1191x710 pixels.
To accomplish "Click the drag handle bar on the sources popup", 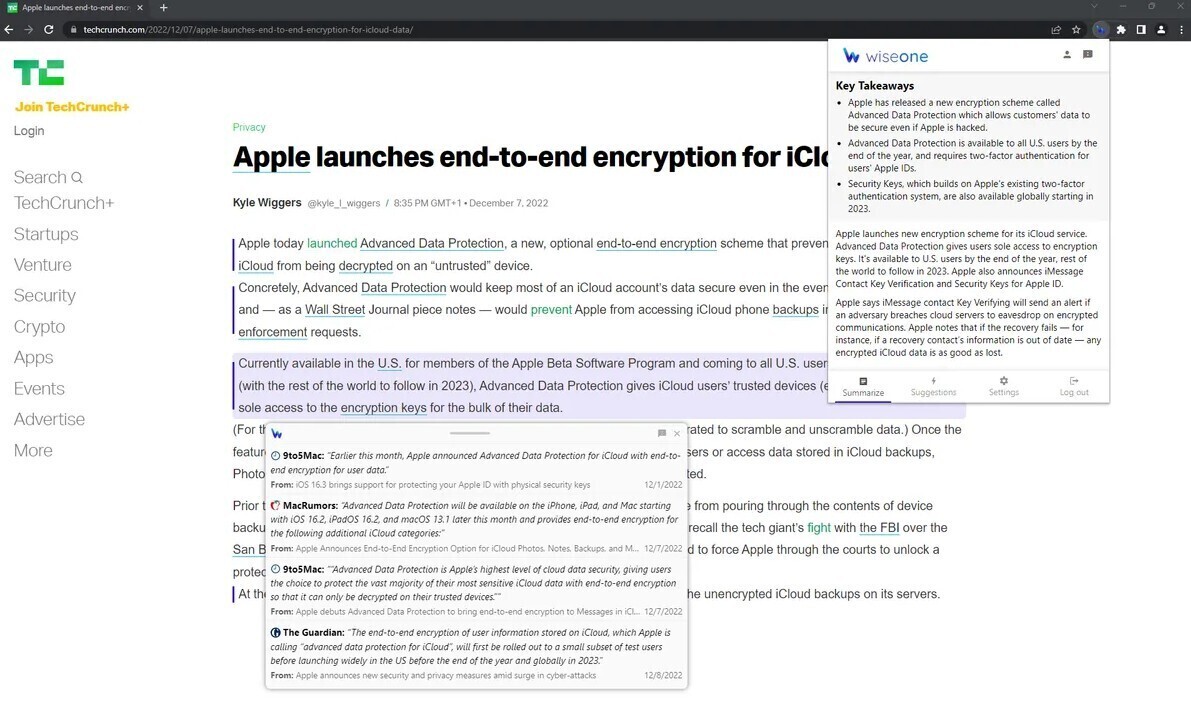I will click(470, 433).
